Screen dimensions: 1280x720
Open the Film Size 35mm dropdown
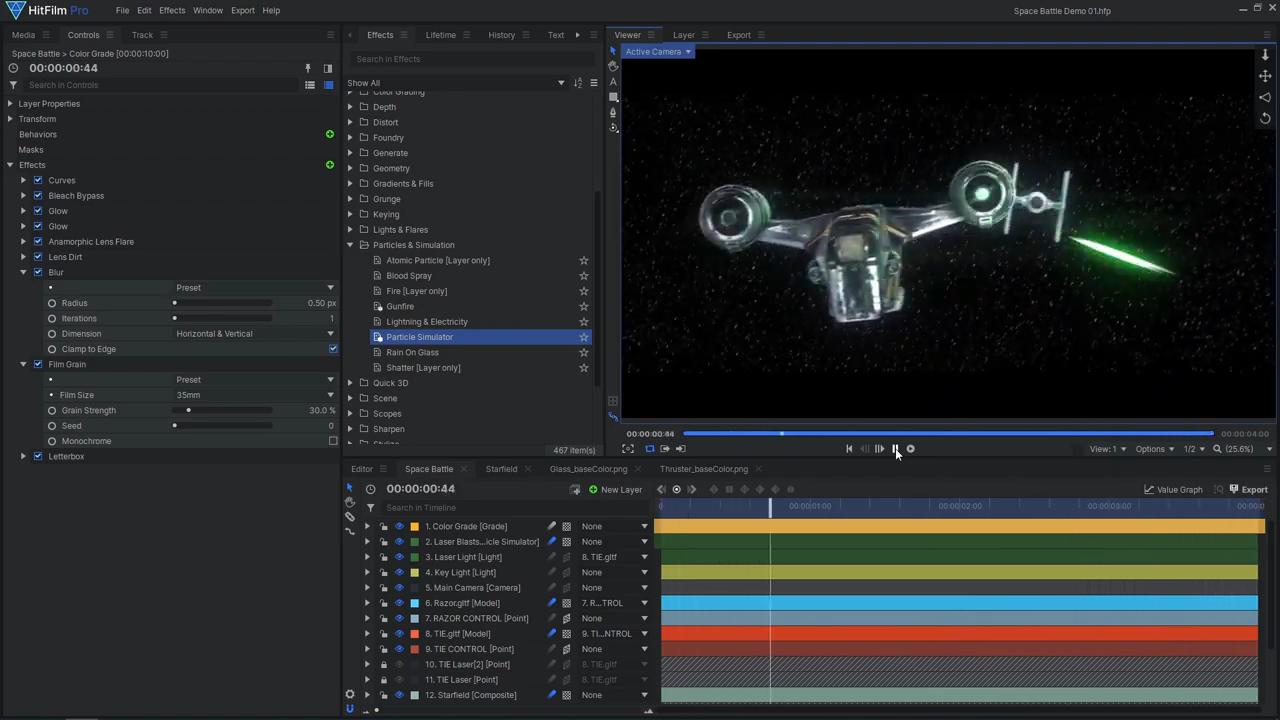255,395
